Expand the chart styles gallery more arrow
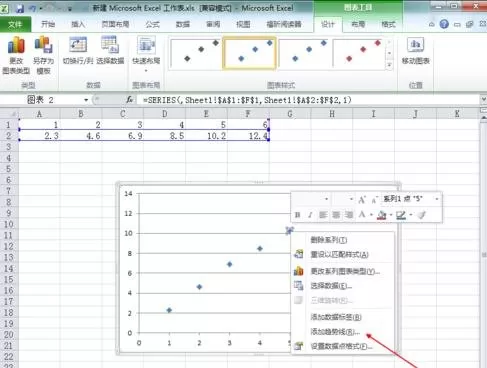Viewport: 487px width, 368px height. click(x=389, y=65)
